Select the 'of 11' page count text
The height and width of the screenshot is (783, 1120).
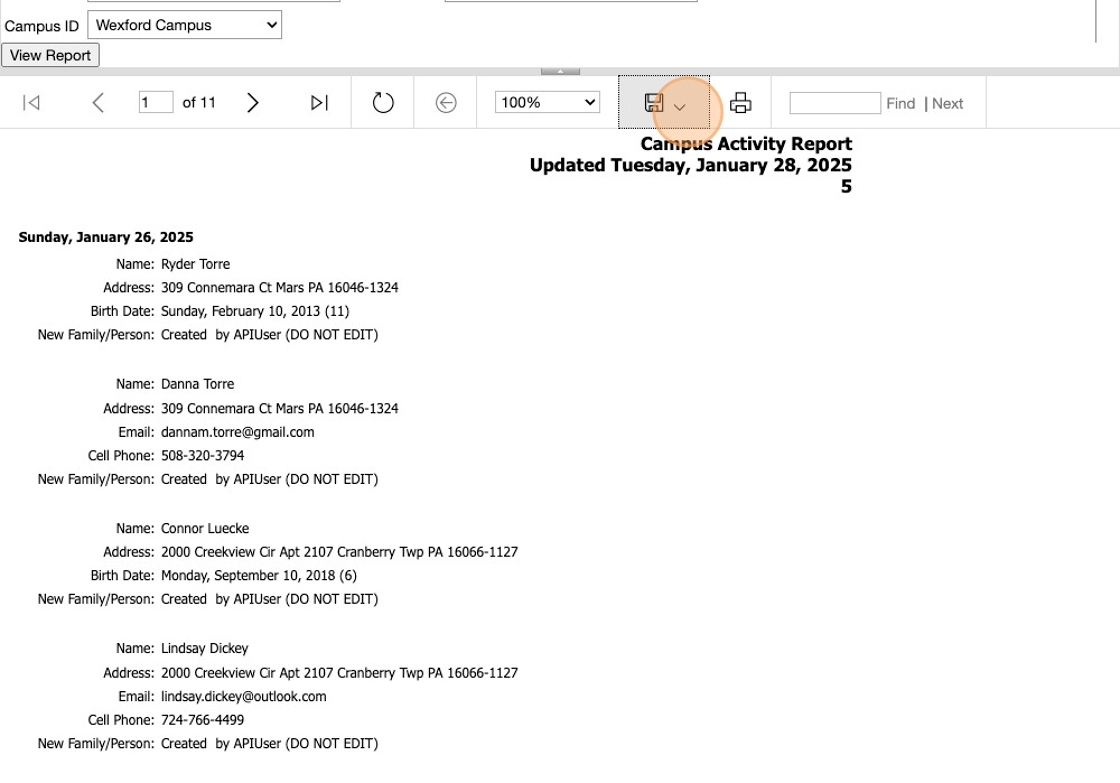point(199,103)
